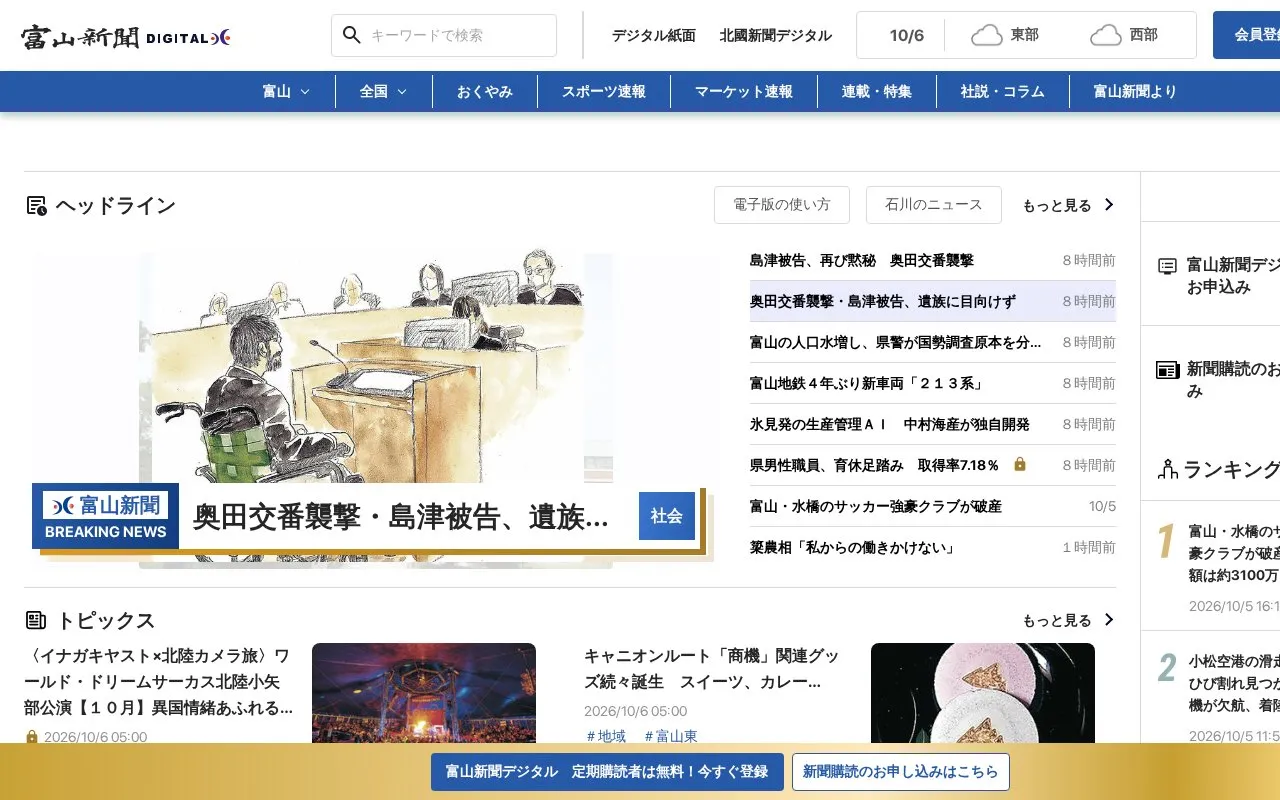Click the ヘッドライン section icon

[37, 206]
